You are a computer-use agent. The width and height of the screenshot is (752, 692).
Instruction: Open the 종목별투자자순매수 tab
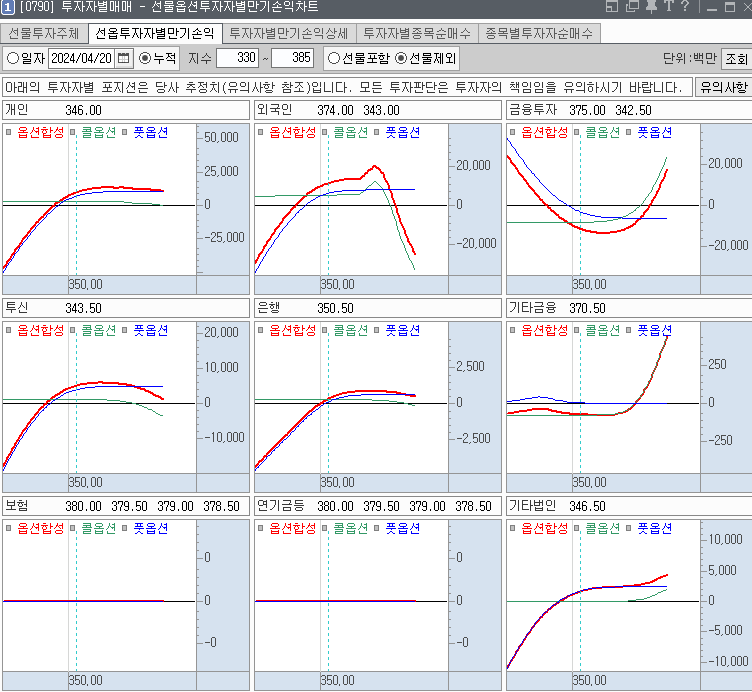click(x=538, y=33)
